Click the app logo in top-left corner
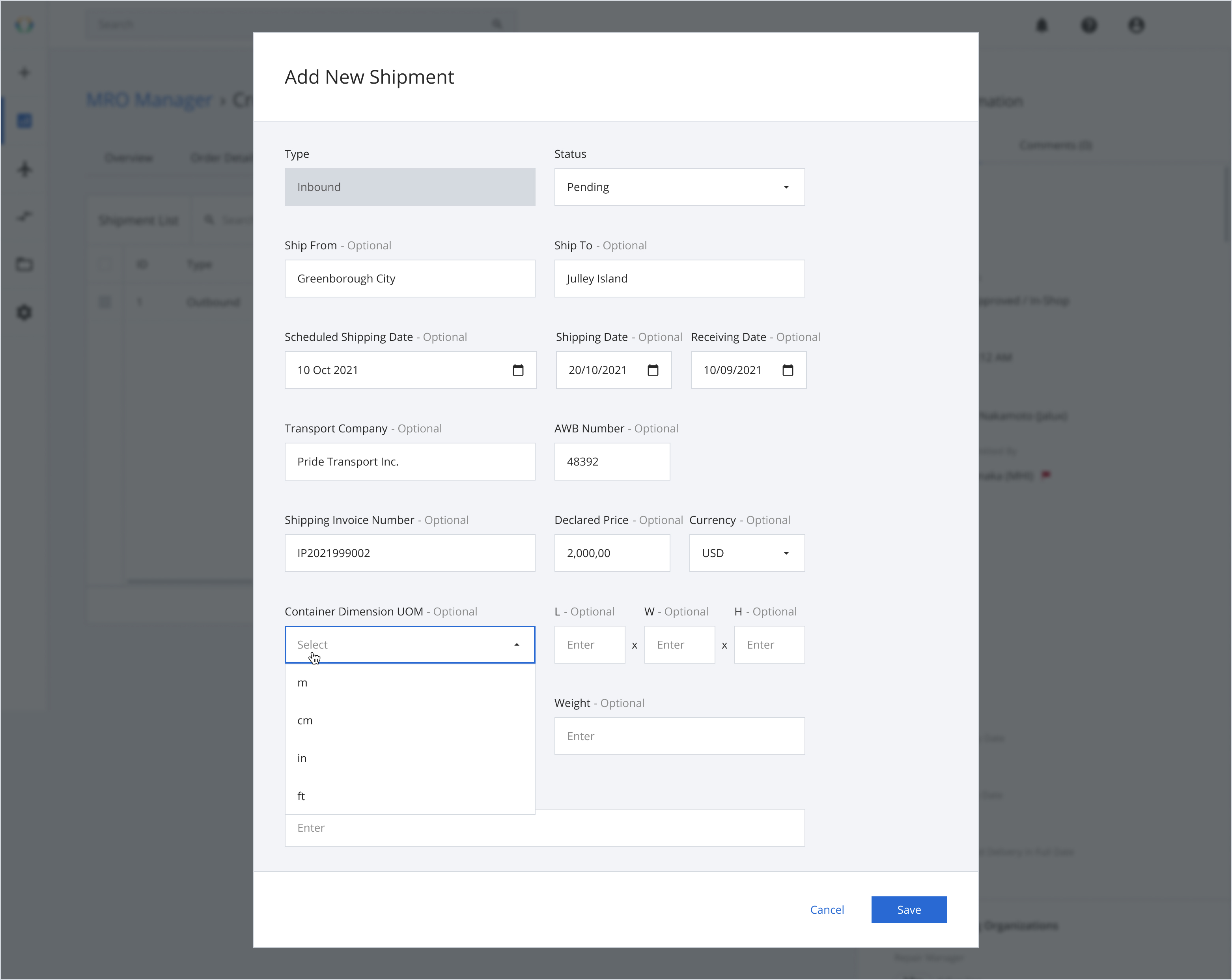Screen dimensions: 1232x980 click(x=24, y=24)
